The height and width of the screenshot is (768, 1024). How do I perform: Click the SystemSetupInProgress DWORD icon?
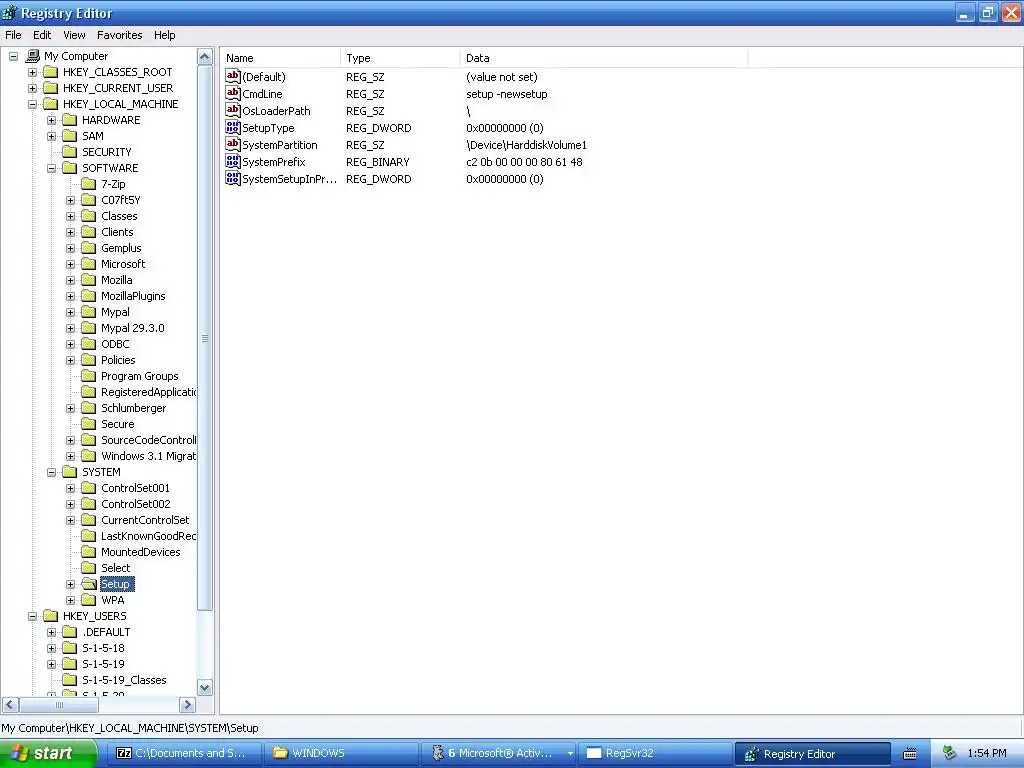232,178
